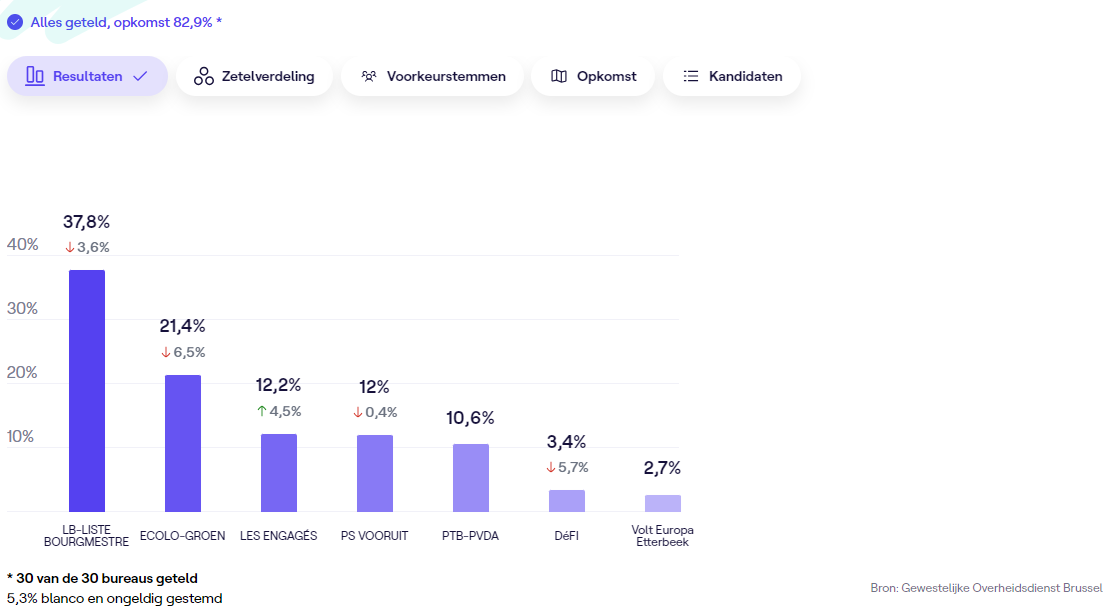Select the Kandidaten tab

pos(732,76)
